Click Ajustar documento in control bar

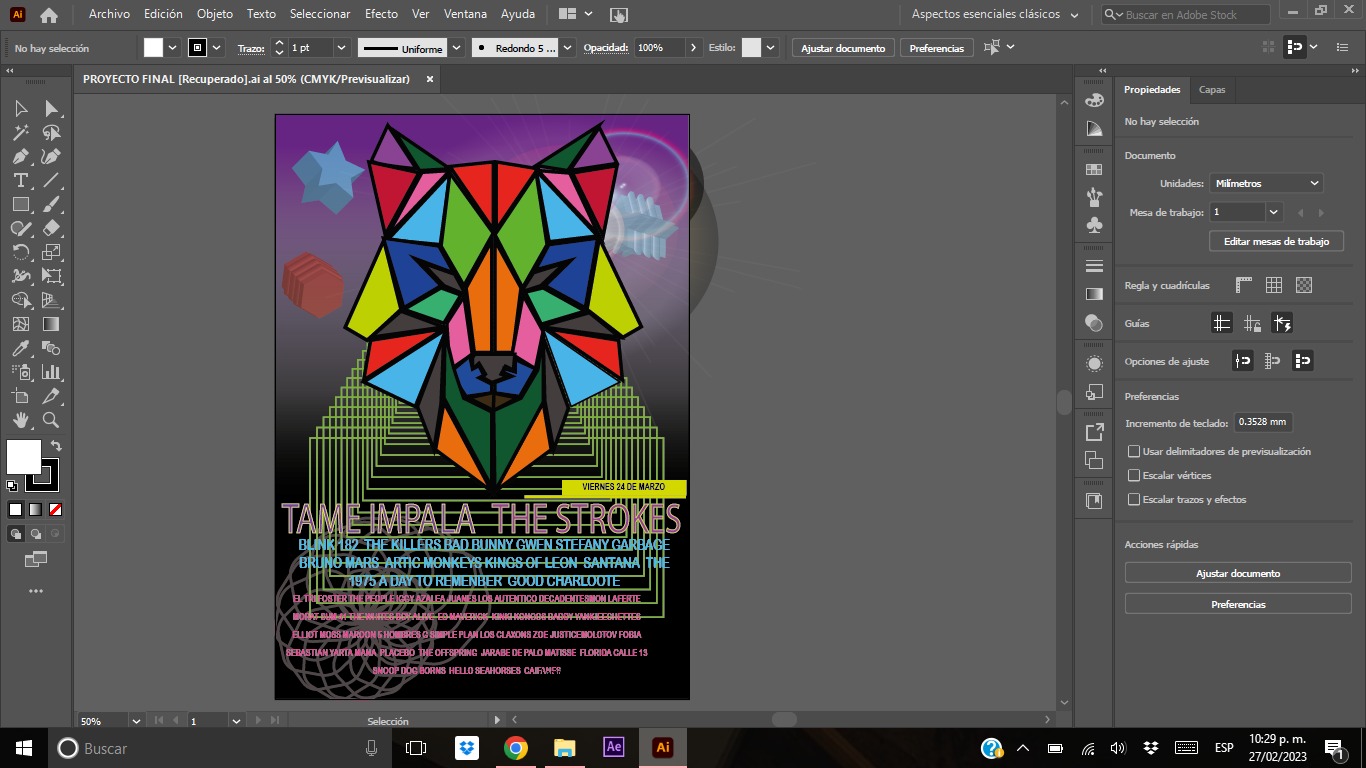[843, 48]
